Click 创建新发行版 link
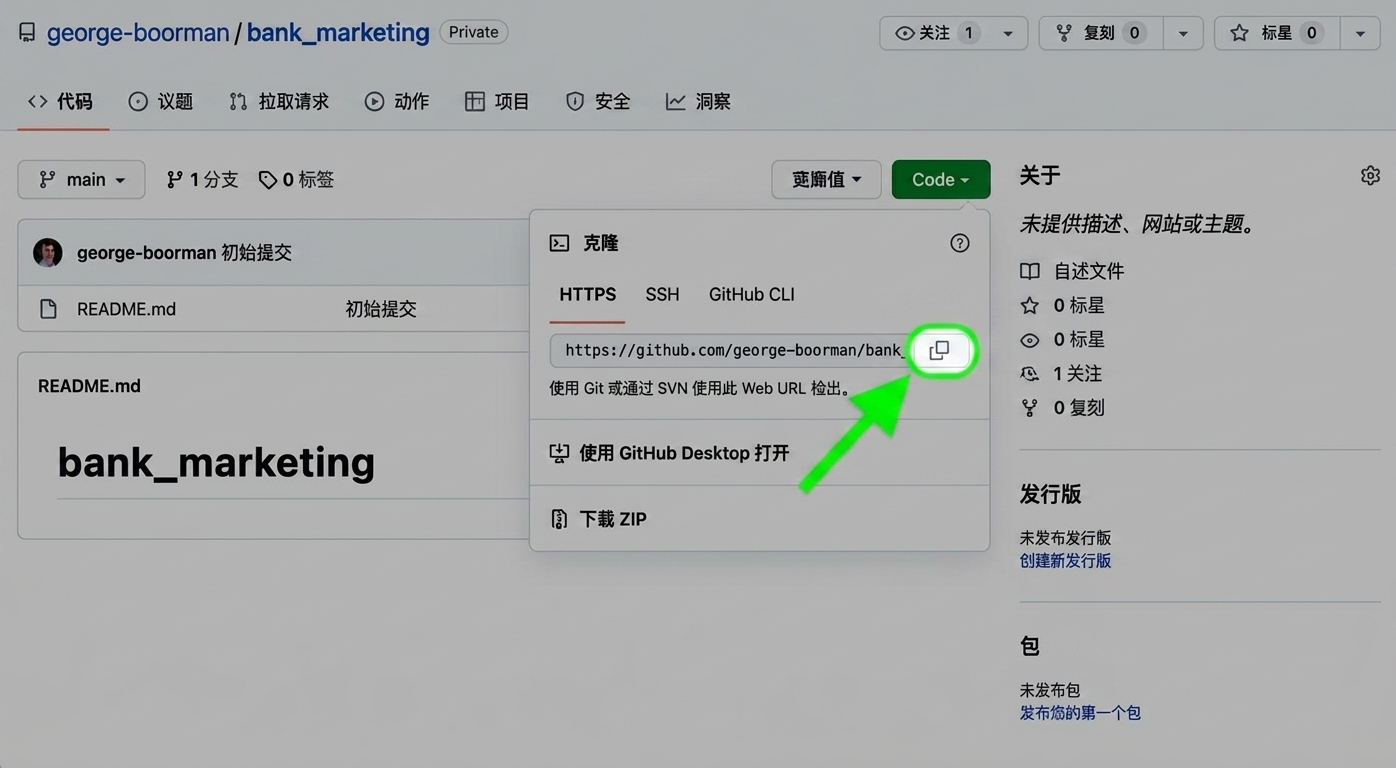This screenshot has height=768, width=1396. [1066, 561]
